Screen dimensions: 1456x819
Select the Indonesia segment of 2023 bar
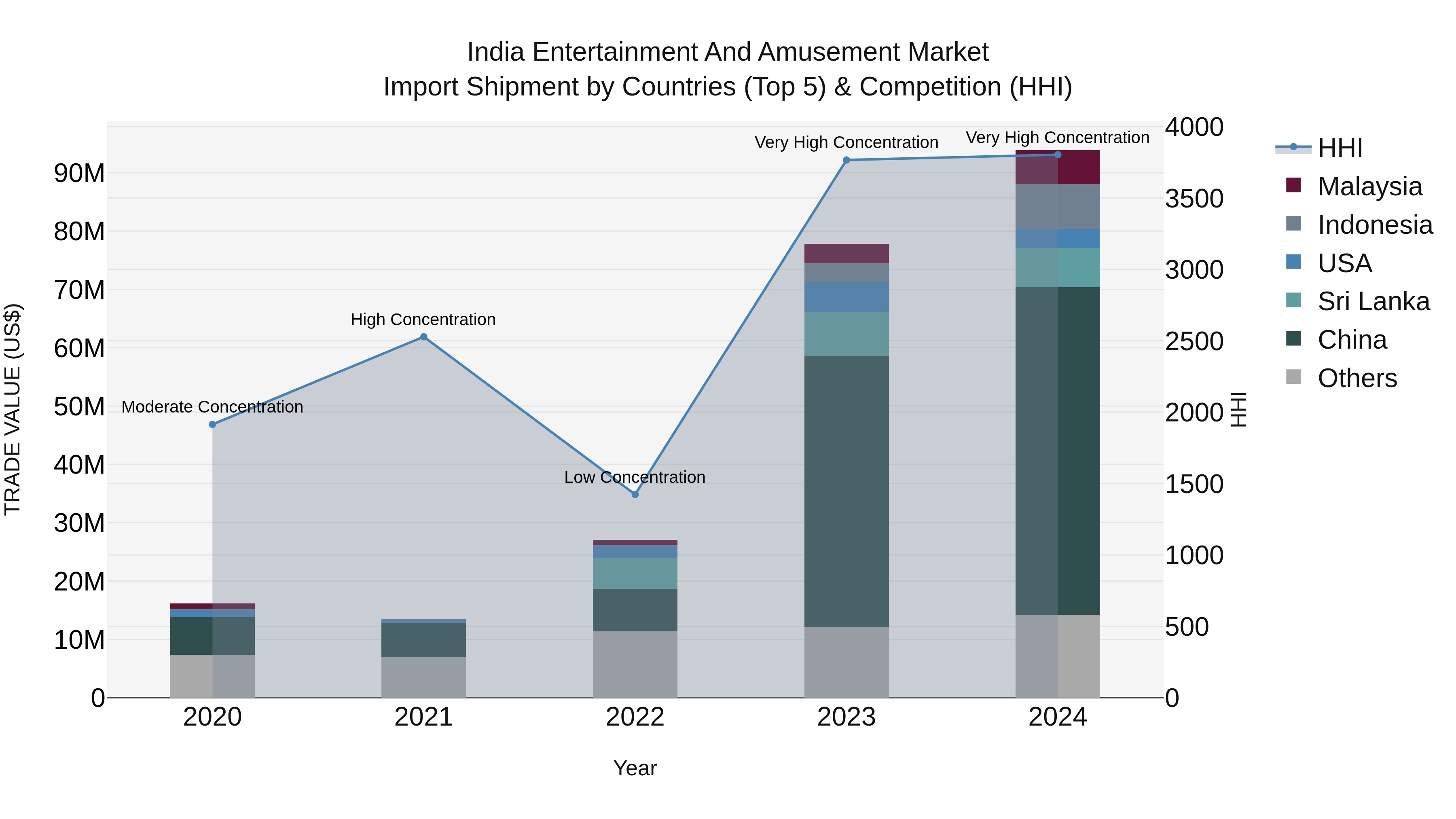tap(846, 273)
